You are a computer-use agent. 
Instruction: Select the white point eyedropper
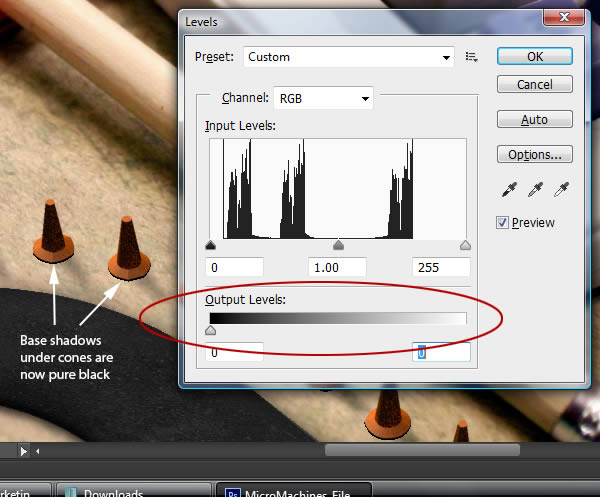point(561,190)
